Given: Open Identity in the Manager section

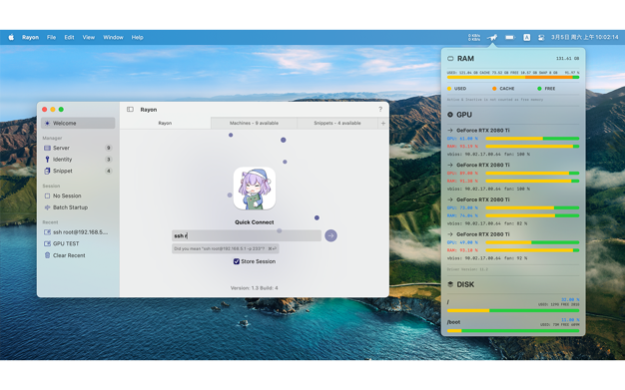Looking at the screenshot, I should (78, 159).
